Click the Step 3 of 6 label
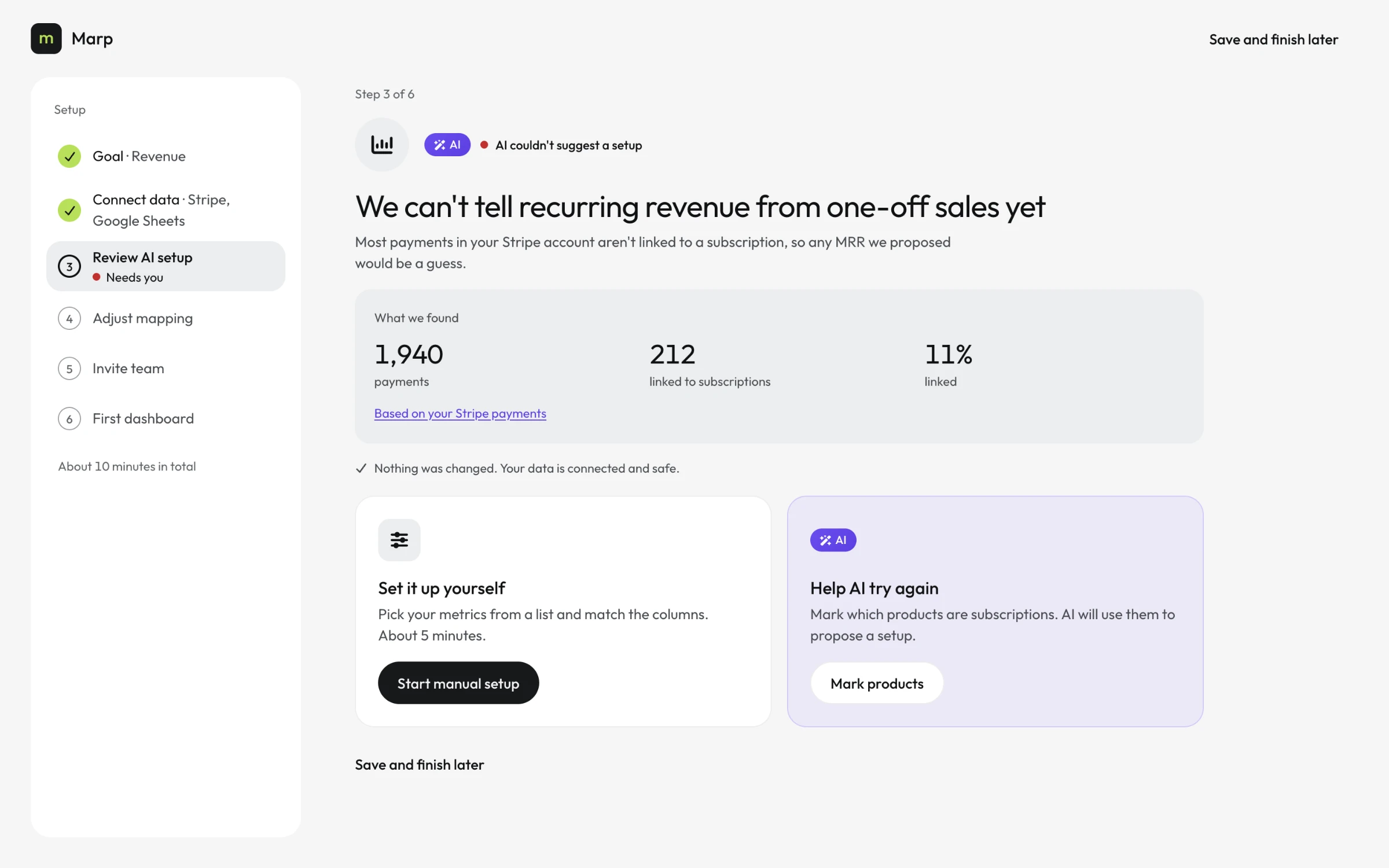 [x=385, y=94]
